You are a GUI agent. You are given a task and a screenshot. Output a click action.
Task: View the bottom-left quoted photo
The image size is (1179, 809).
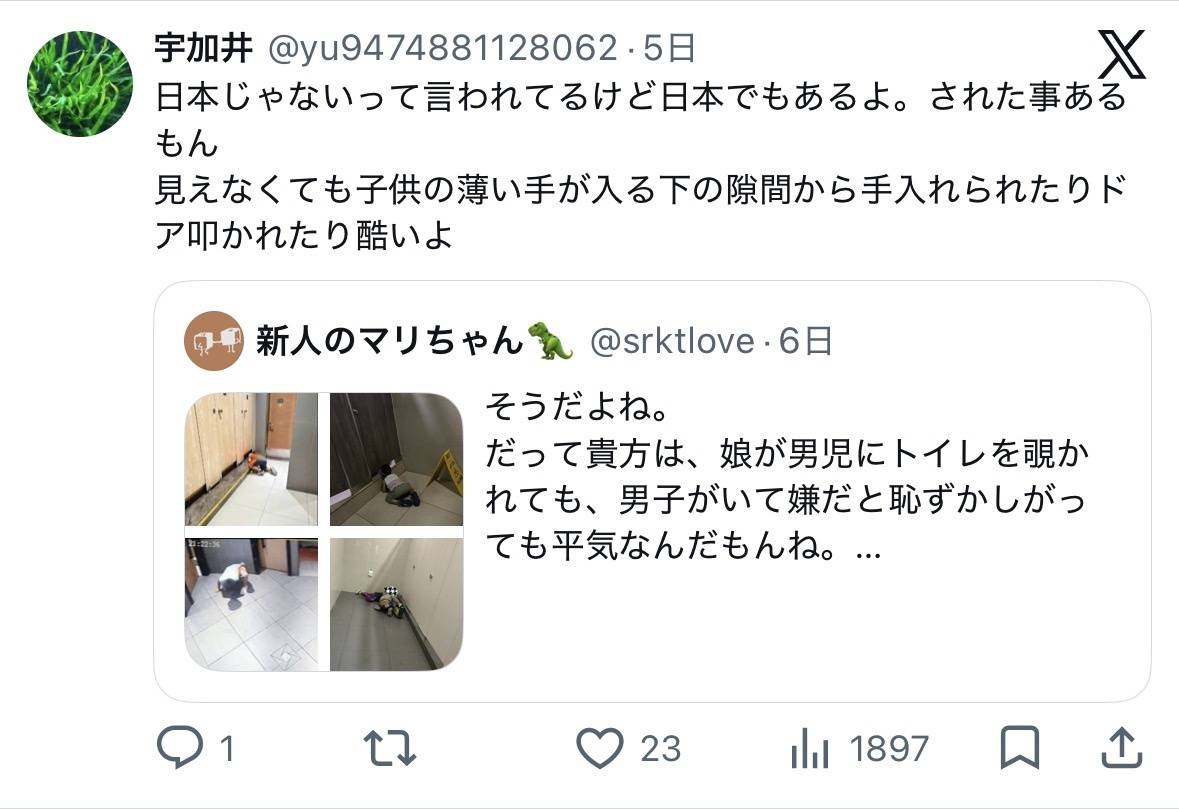251,604
